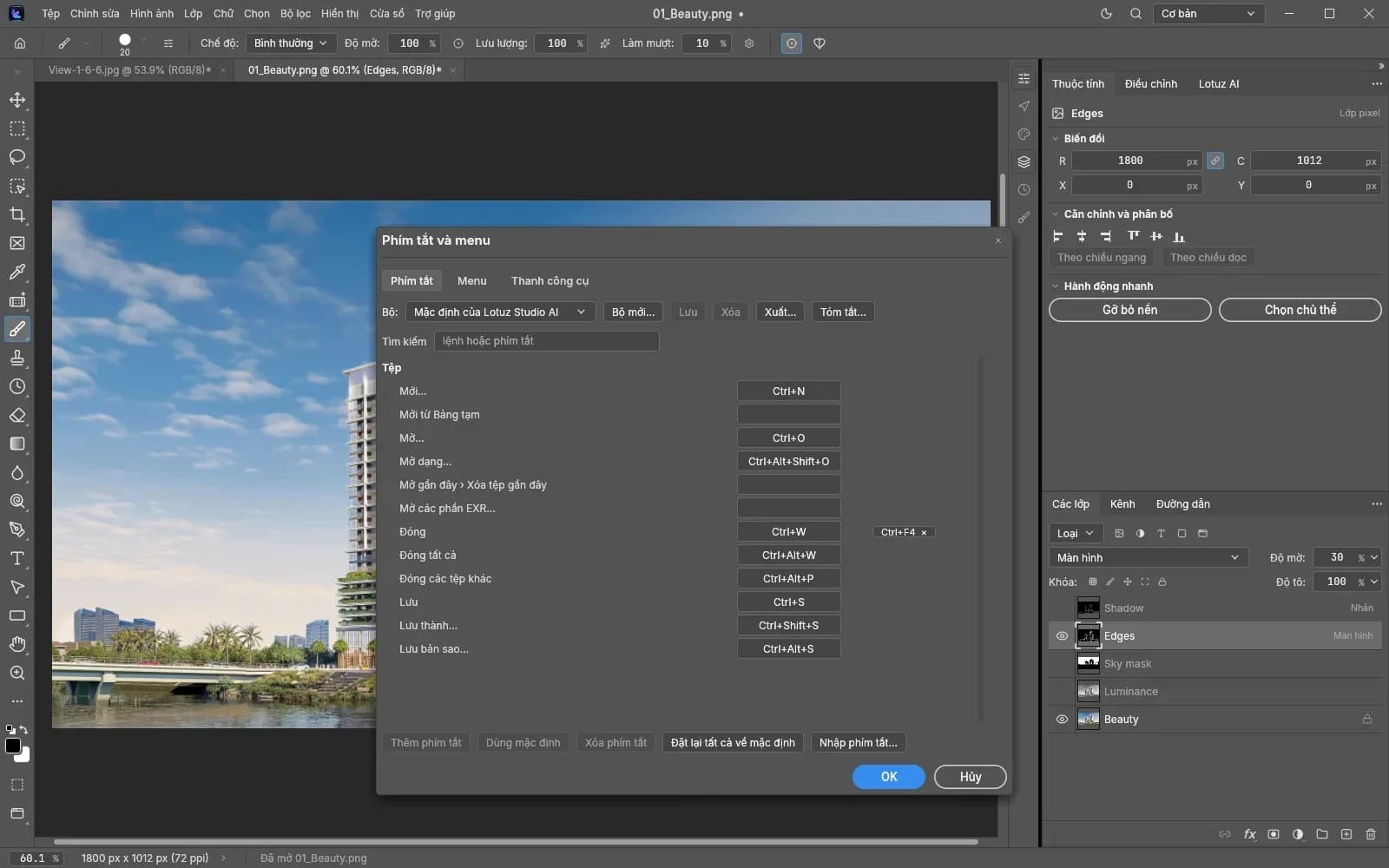Screen dimensions: 1389x868
Task: Select the Zoom tool
Action: click(x=17, y=673)
